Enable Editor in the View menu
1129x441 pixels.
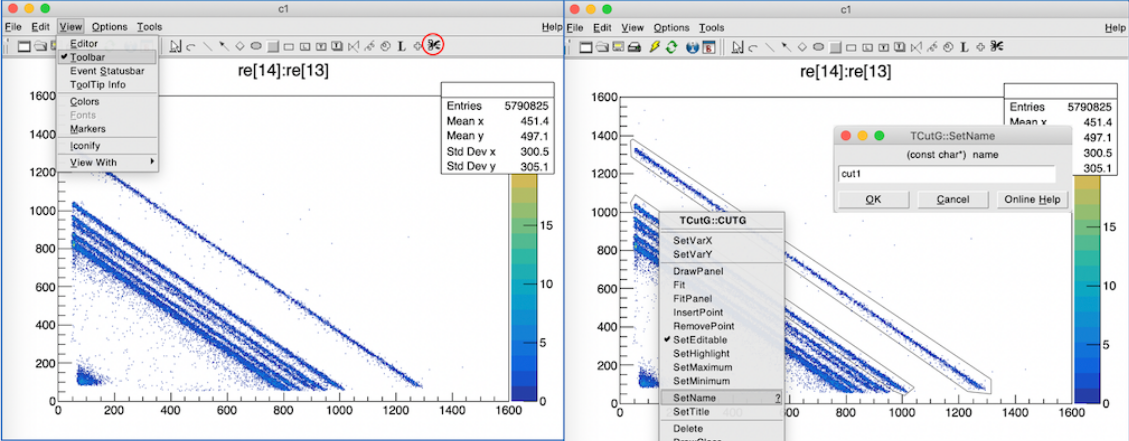[x=107, y=44]
